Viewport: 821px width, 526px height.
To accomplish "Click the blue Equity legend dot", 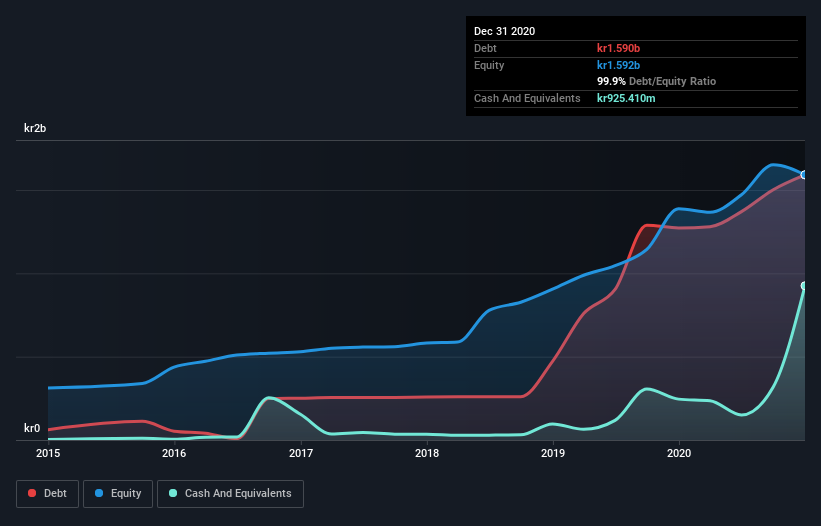I will pos(99,493).
